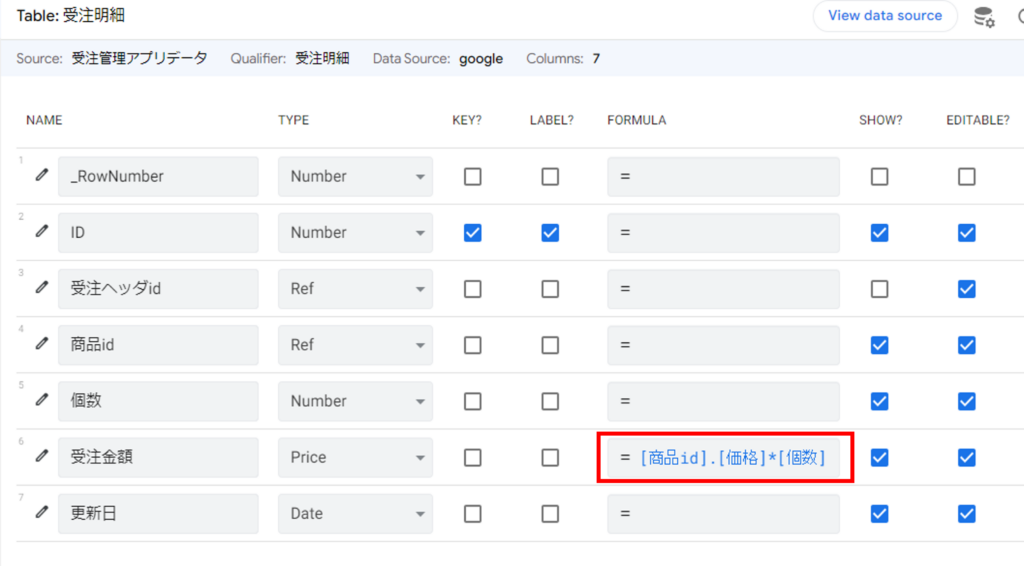Image resolution: width=1024 pixels, height=566 pixels.
Task: Expand the Date type dropdown for 更新日
Action: coord(355,513)
